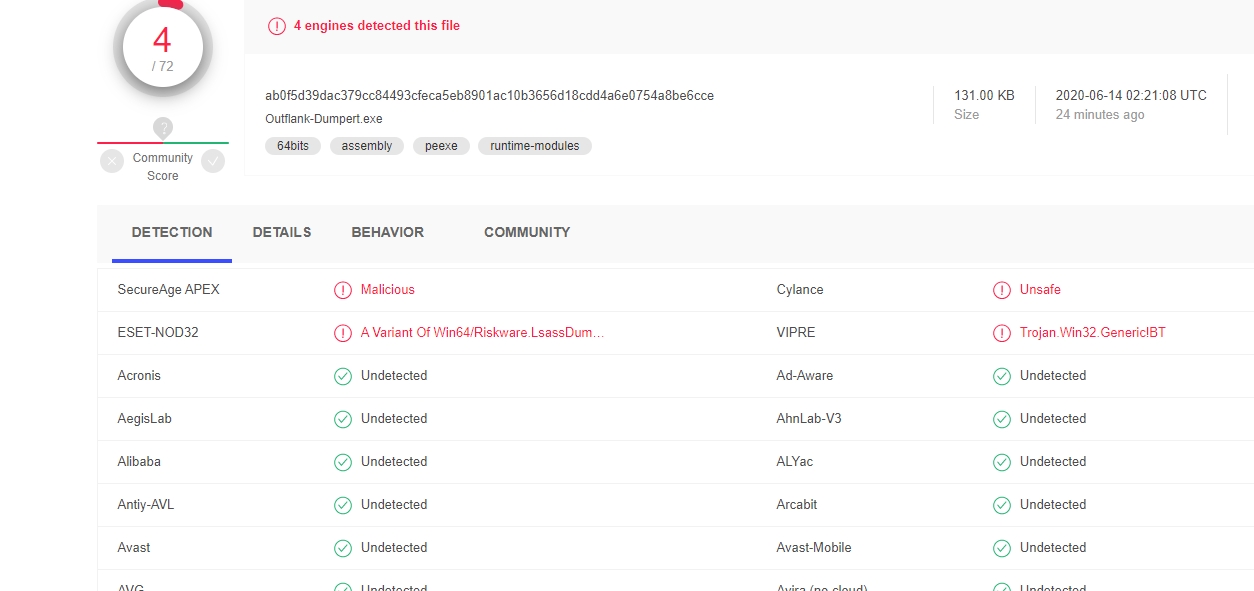The image size is (1254, 591).
Task: Select the DETECTION tab
Action: coord(172,232)
